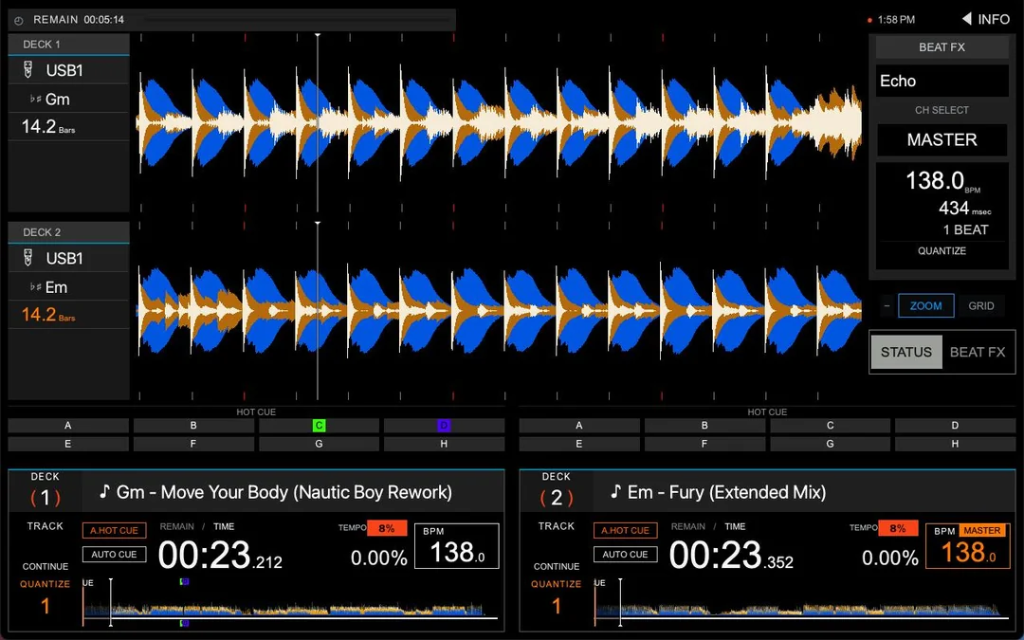Click the 434 msec value
The width and height of the screenshot is (1024, 640).
click(x=965, y=208)
